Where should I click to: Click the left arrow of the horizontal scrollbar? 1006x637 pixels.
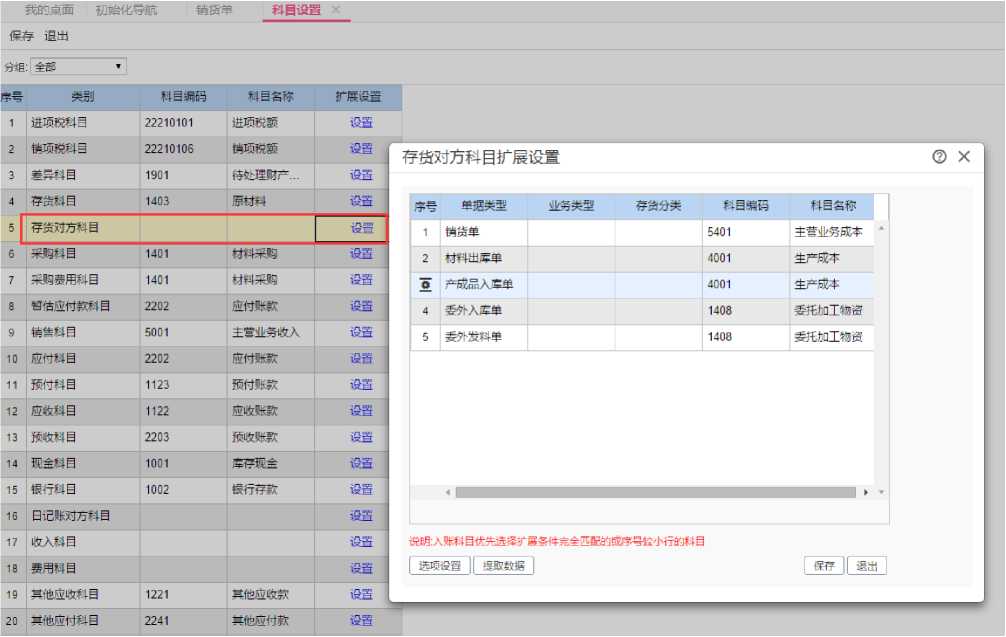pyautogui.click(x=447, y=493)
